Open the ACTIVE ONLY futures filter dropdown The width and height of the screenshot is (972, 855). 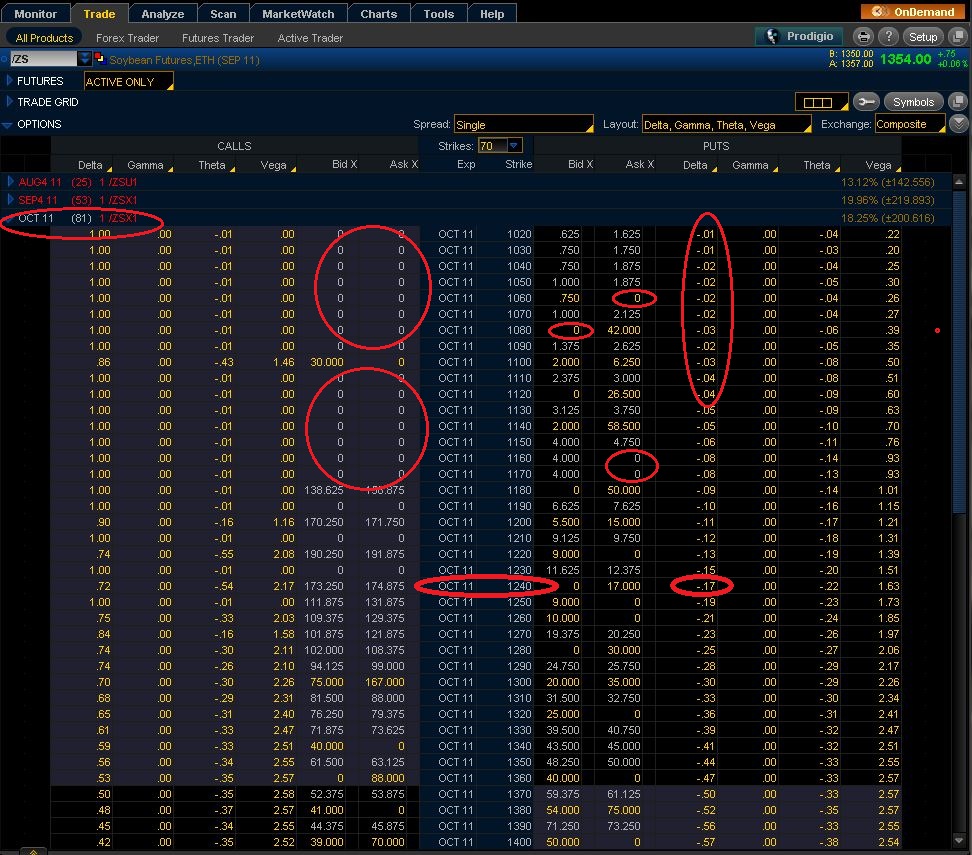128,82
